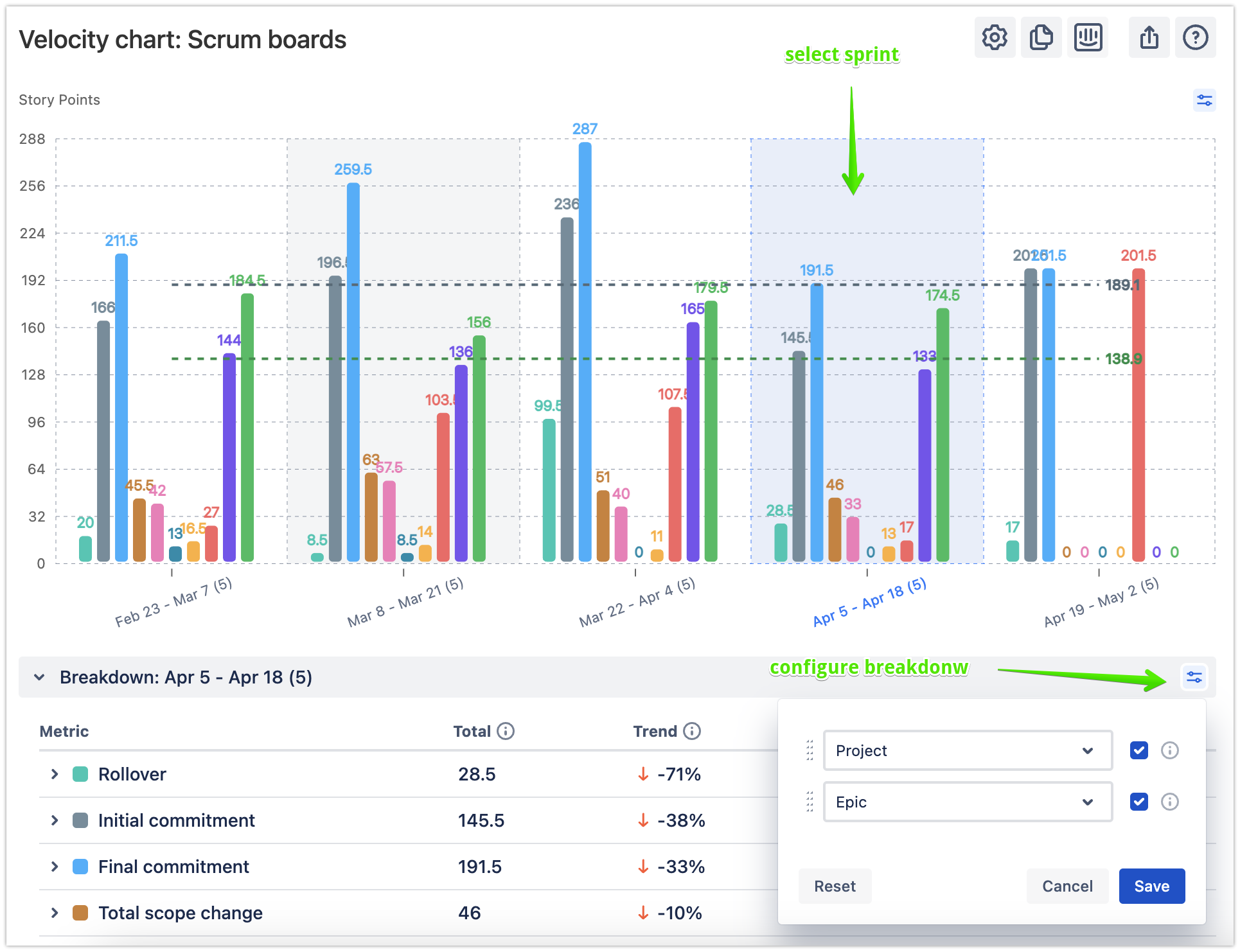Viewport: 1240px width, 952px height.
Task: Enable the Project breakdown checkbox
Action: [x=1138, y=750]
